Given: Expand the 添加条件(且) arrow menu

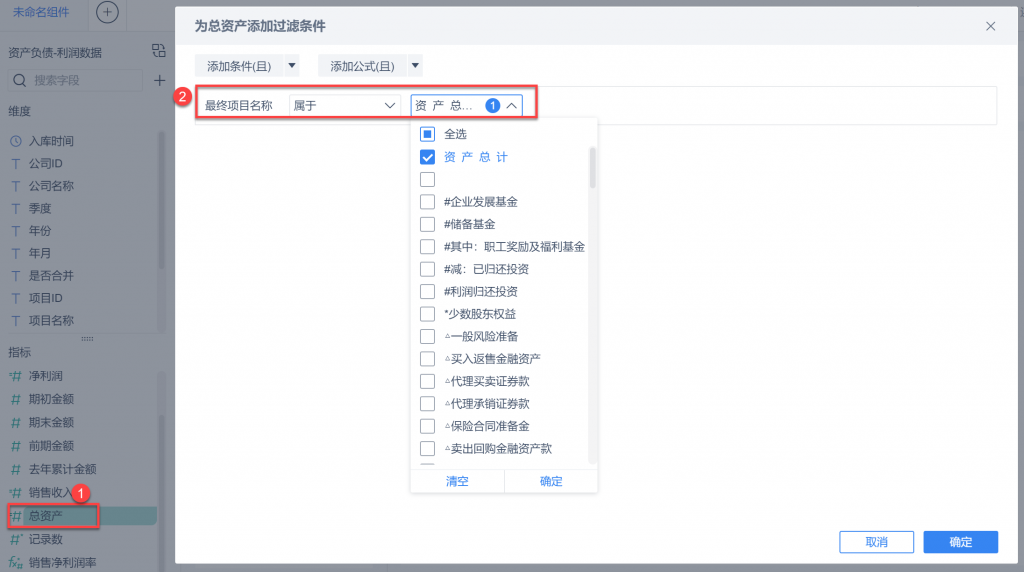Looking at the screenshot, I should pyautogui.click(x=292, y=65).
